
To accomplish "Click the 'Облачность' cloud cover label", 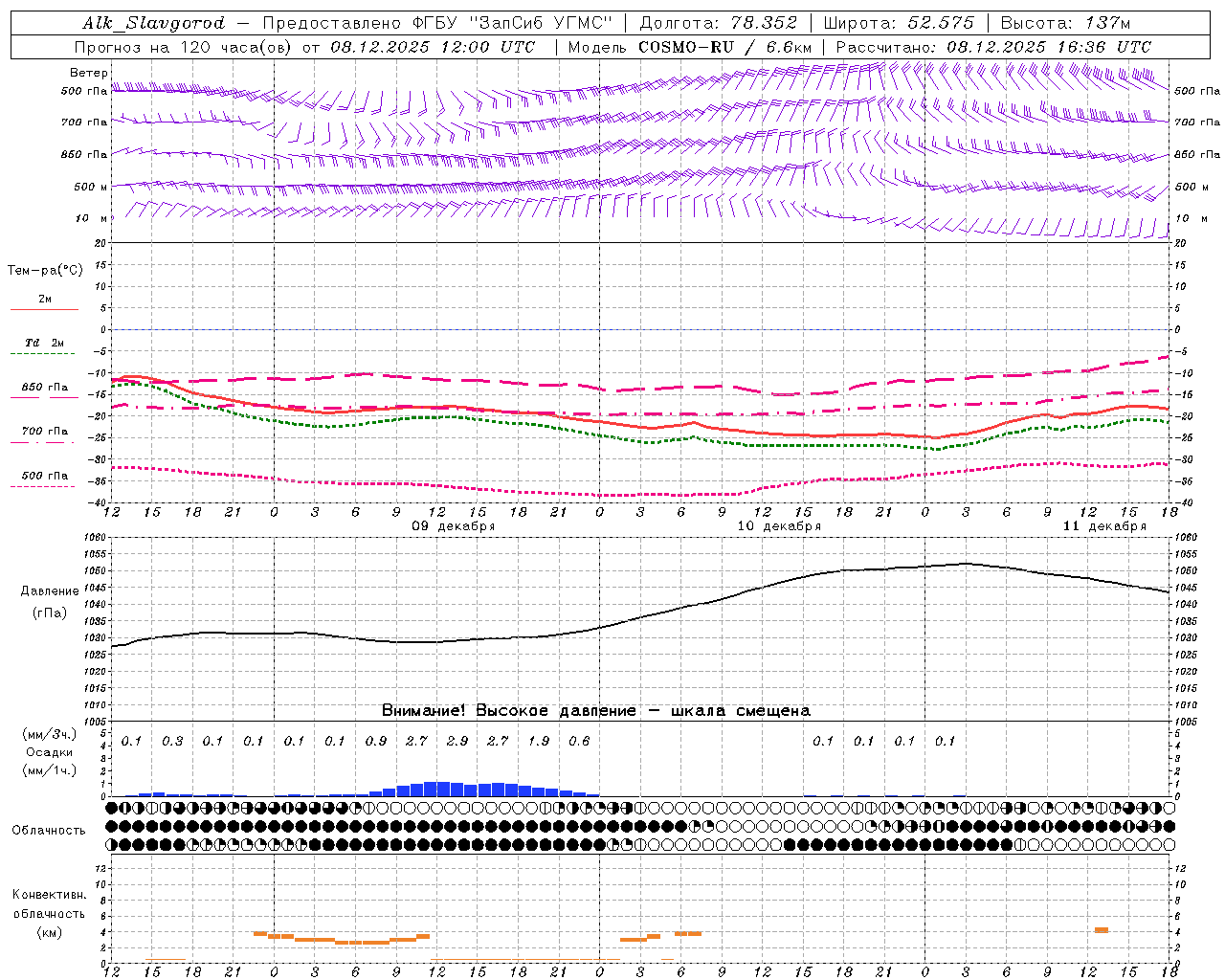I will click(x=49, y=831).
